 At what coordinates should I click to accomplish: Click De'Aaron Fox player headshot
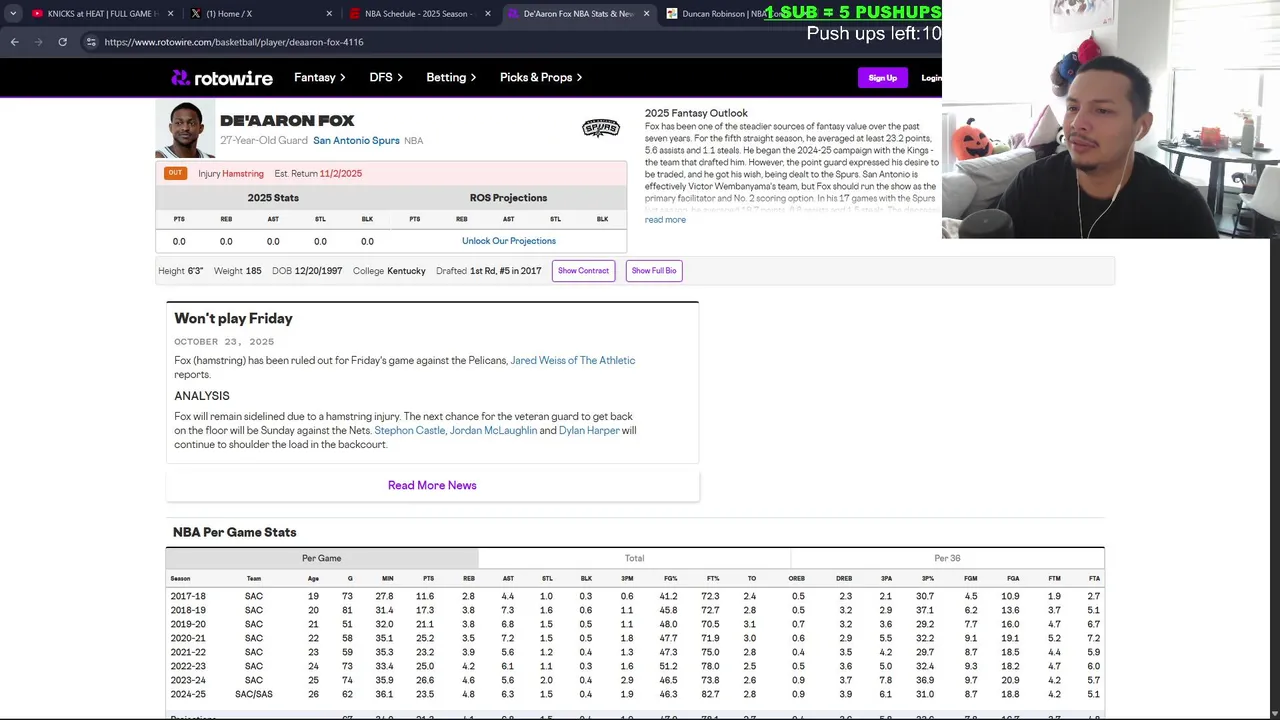(x=186, y=130)
